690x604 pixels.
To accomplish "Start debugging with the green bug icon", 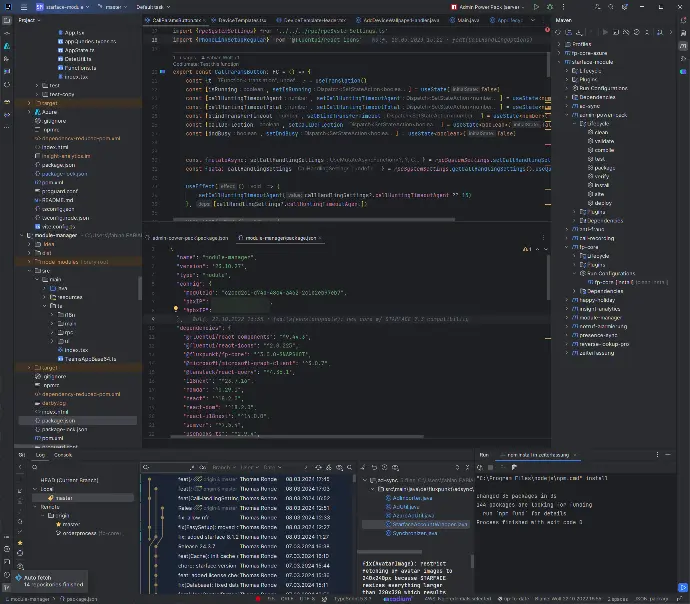I will [550, 7].
